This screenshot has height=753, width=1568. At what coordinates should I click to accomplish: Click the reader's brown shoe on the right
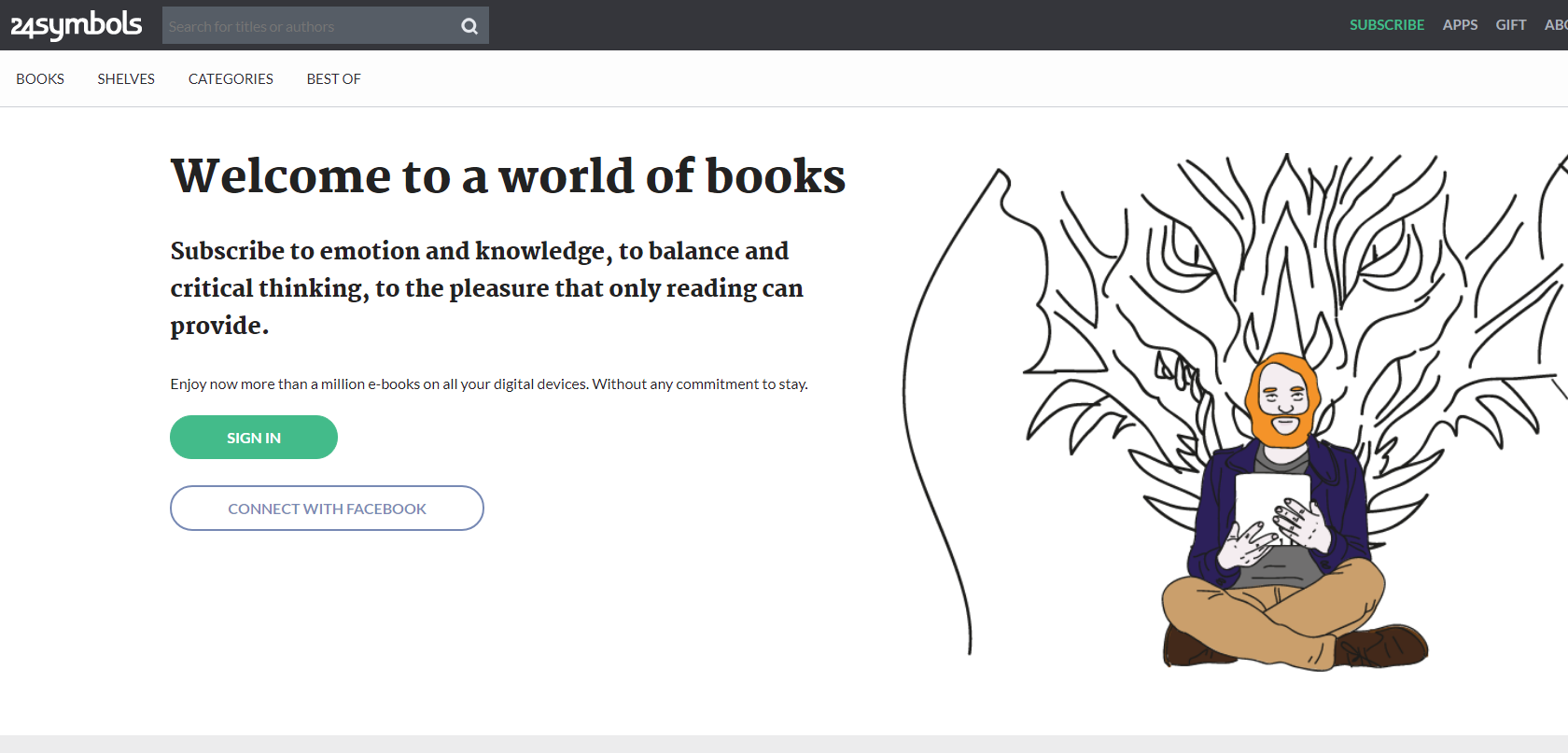tap(1386, 645)
